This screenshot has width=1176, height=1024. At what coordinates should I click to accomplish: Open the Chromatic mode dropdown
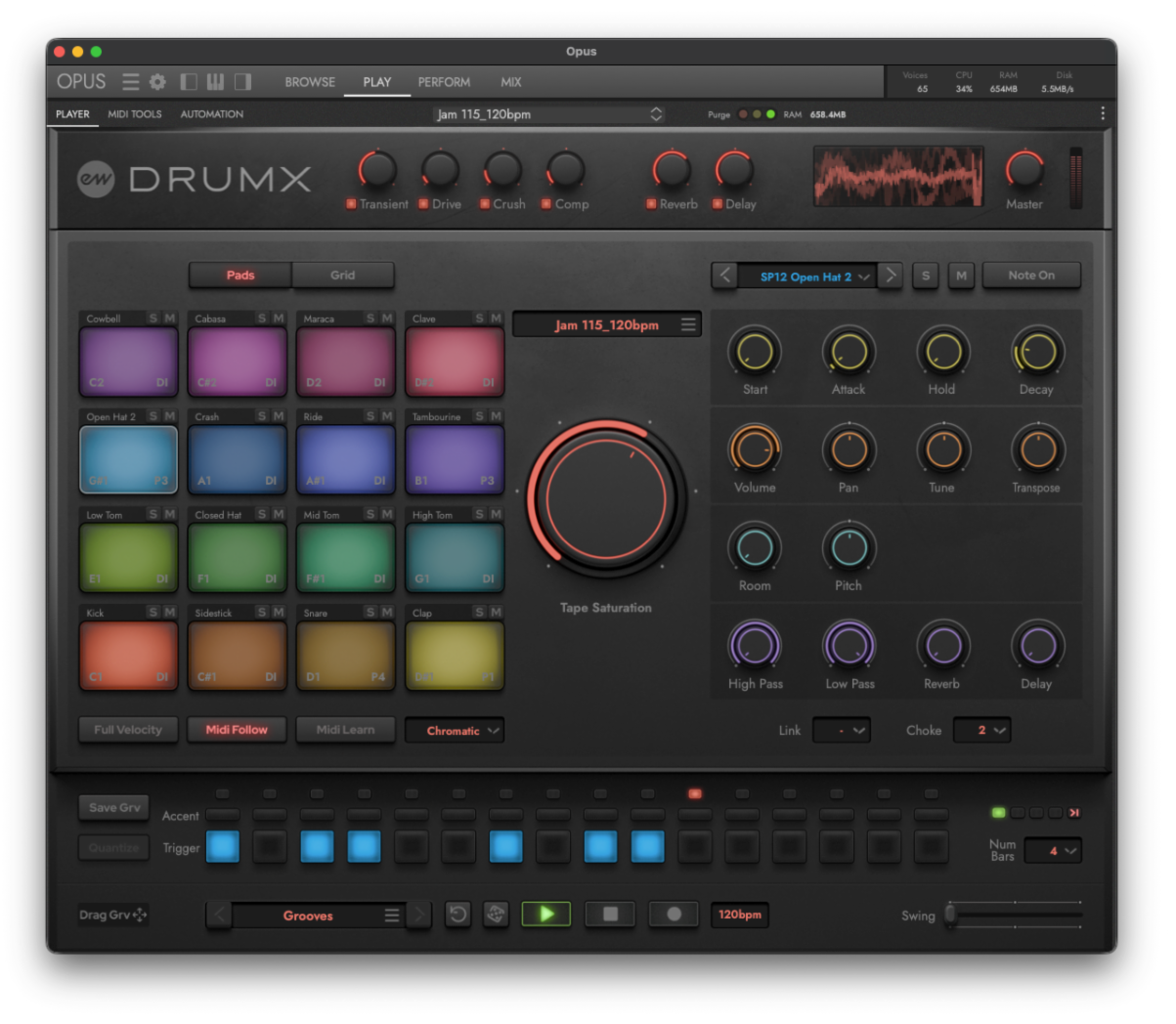pos(454,730)
